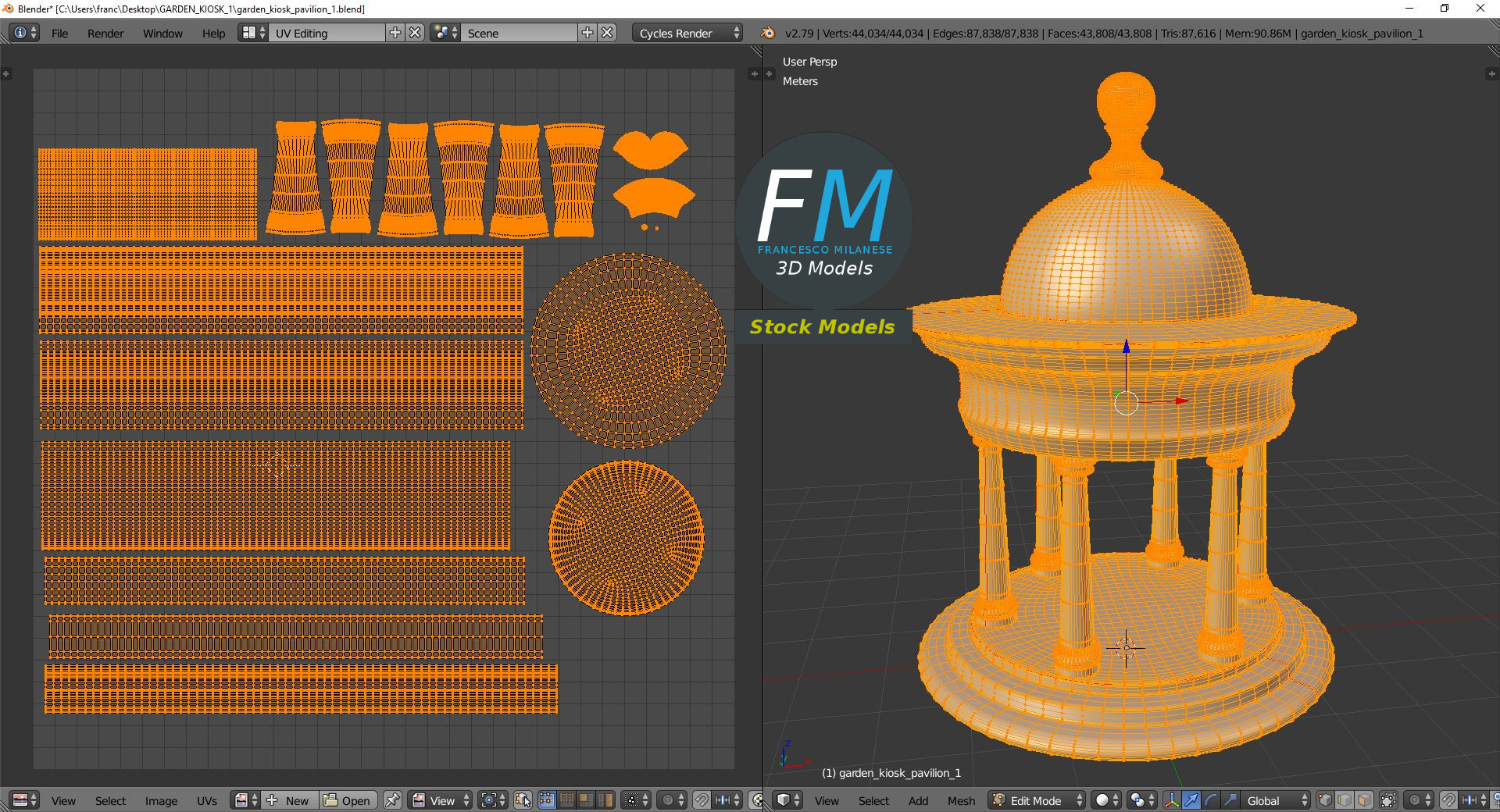
Task: Toggle the image pin icon in the UV editor
Action: click(x=393, y=801)
